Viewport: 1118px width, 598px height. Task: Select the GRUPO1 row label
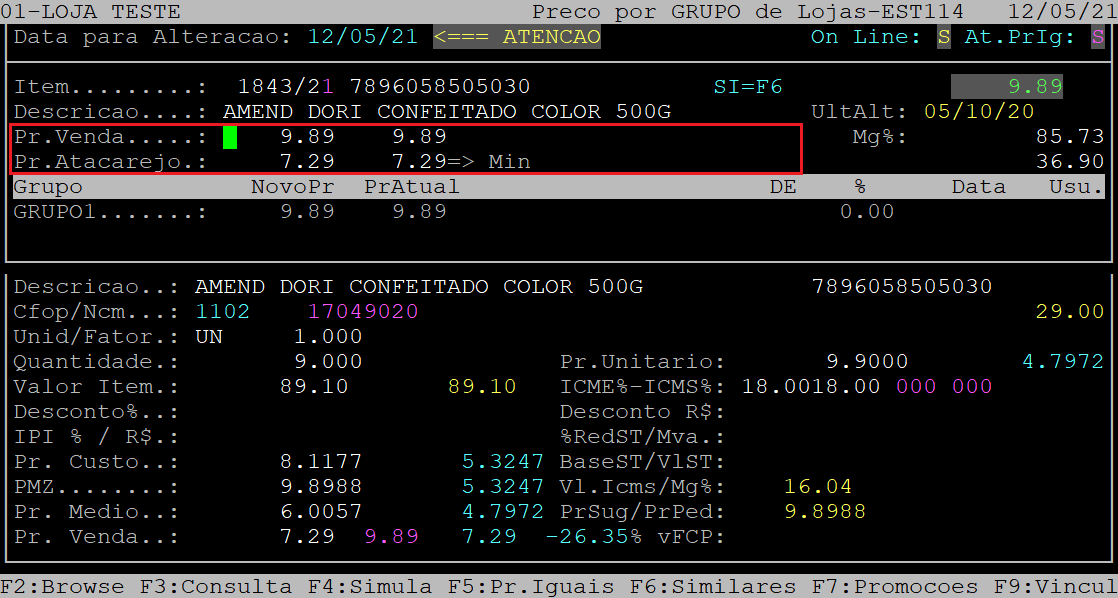click(x=110, y=211)
